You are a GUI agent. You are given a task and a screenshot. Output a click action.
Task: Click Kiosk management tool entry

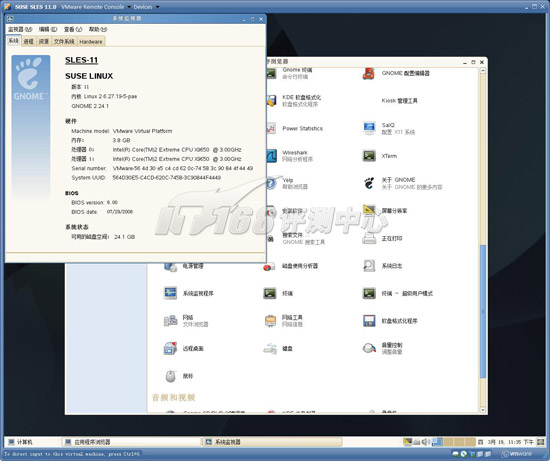point(400,101)
